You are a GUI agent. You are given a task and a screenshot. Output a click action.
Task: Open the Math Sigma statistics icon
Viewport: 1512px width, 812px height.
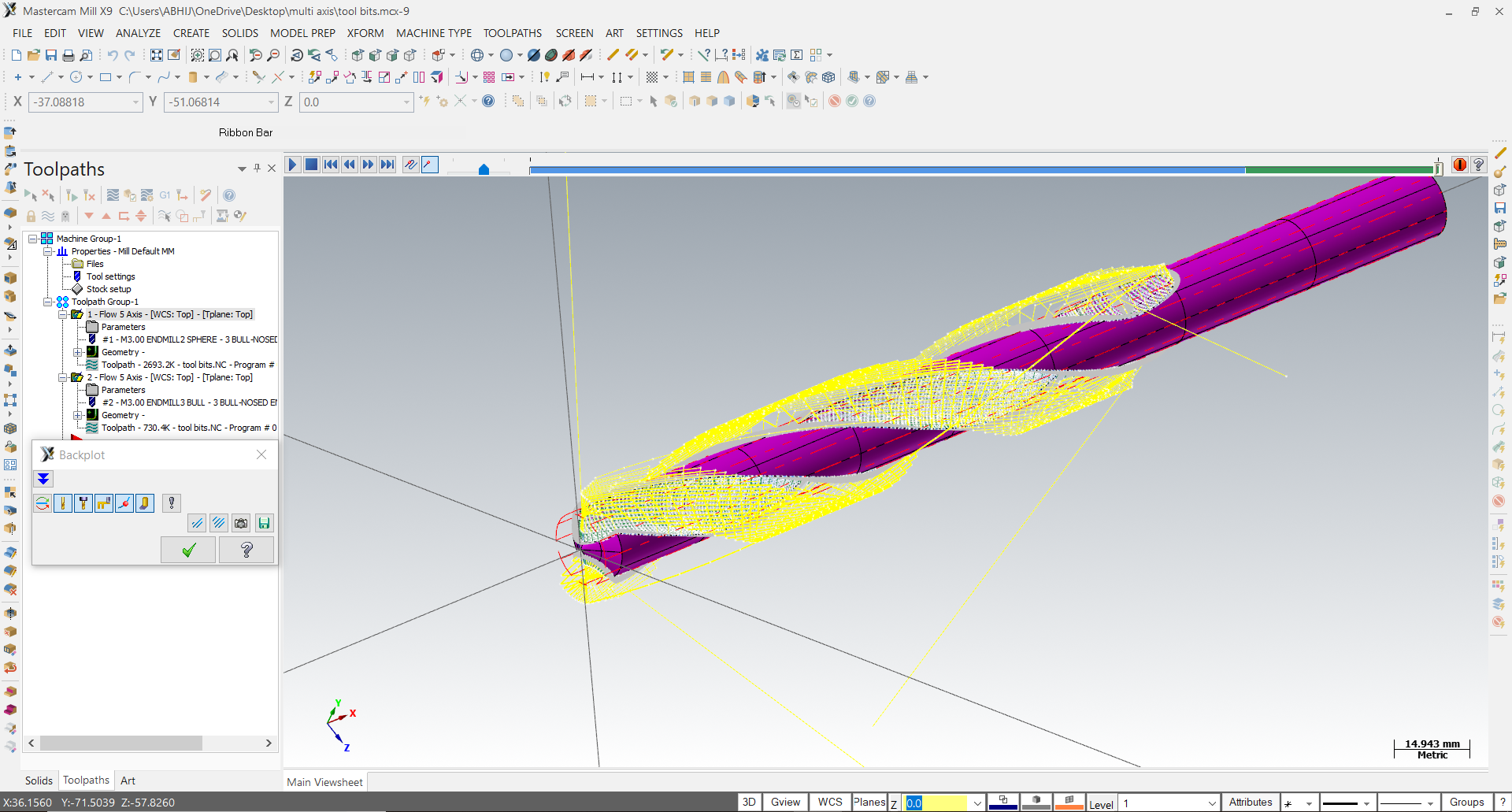coord(795,55)
